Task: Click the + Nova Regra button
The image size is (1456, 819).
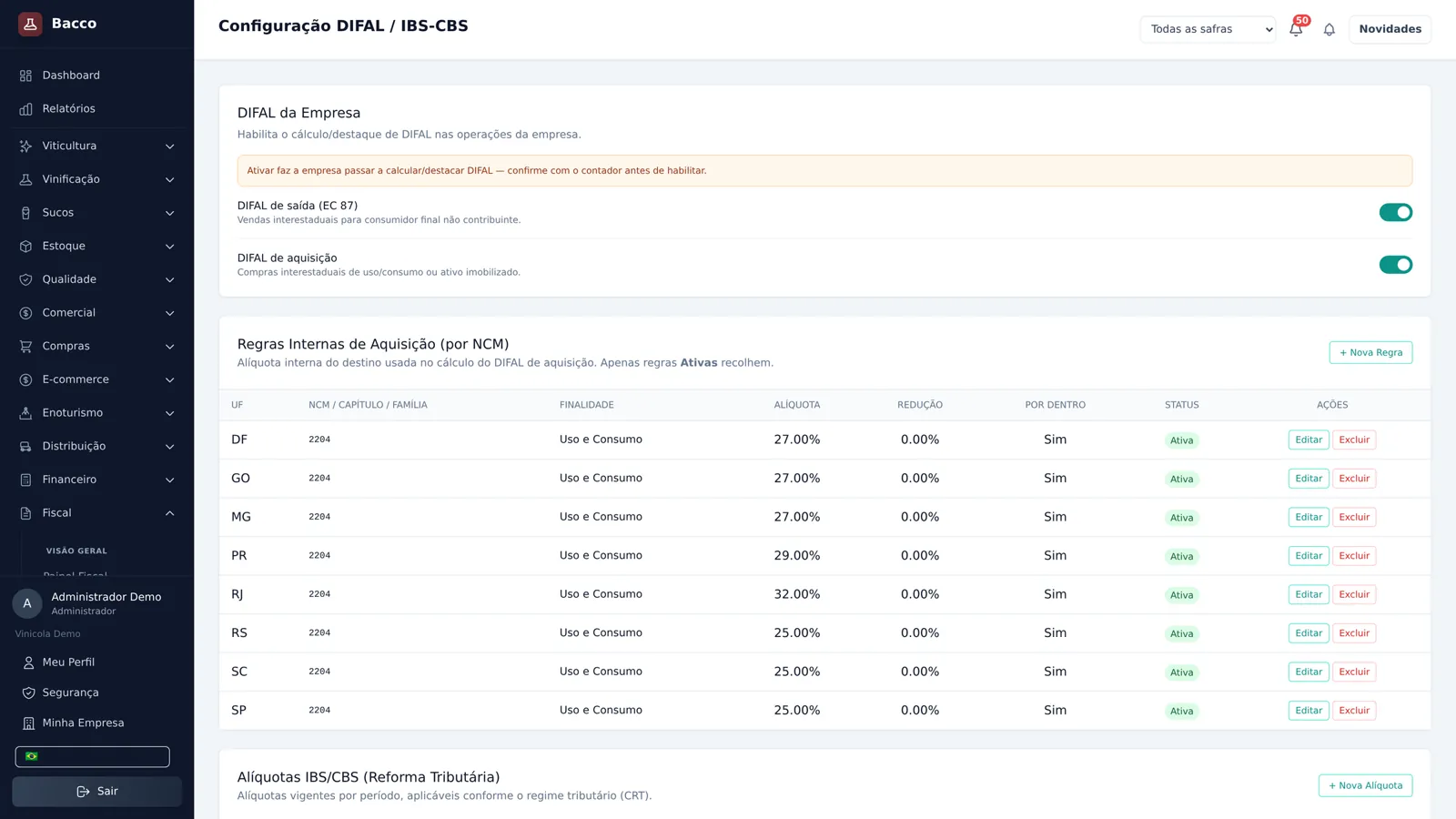Action: tap(1370, 352)
